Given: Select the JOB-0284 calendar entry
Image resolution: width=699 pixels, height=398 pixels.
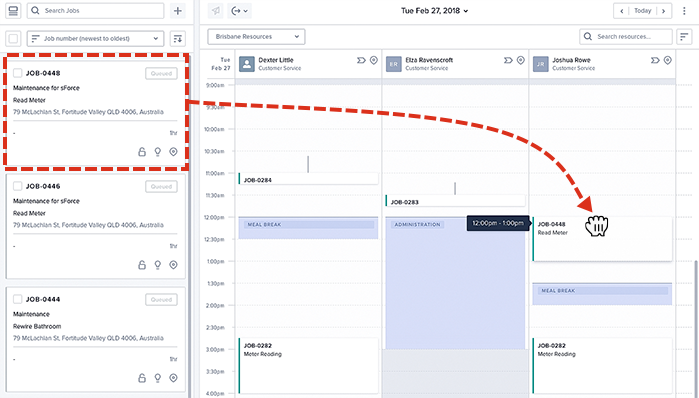Looking at the screenshot, I should click(308, 179).
